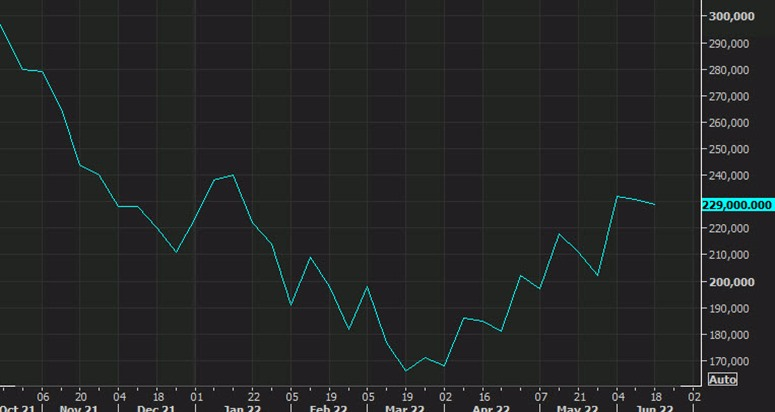775x412 pixels.
Task: Click the 190,000 y-axis label
Action: click(729, 308)
